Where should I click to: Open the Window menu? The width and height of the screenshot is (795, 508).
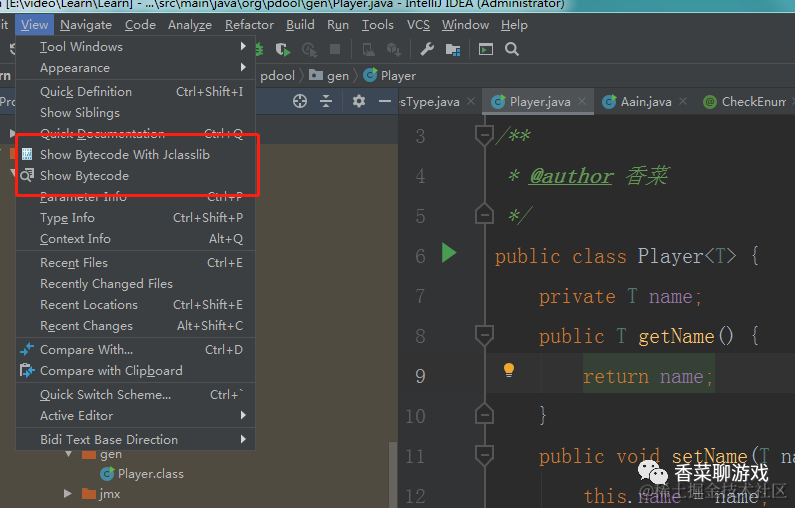point(465,25)
